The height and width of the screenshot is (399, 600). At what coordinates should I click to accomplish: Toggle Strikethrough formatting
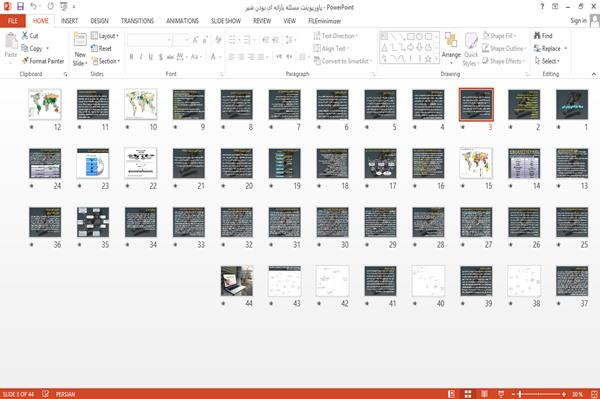coord(170,57)
